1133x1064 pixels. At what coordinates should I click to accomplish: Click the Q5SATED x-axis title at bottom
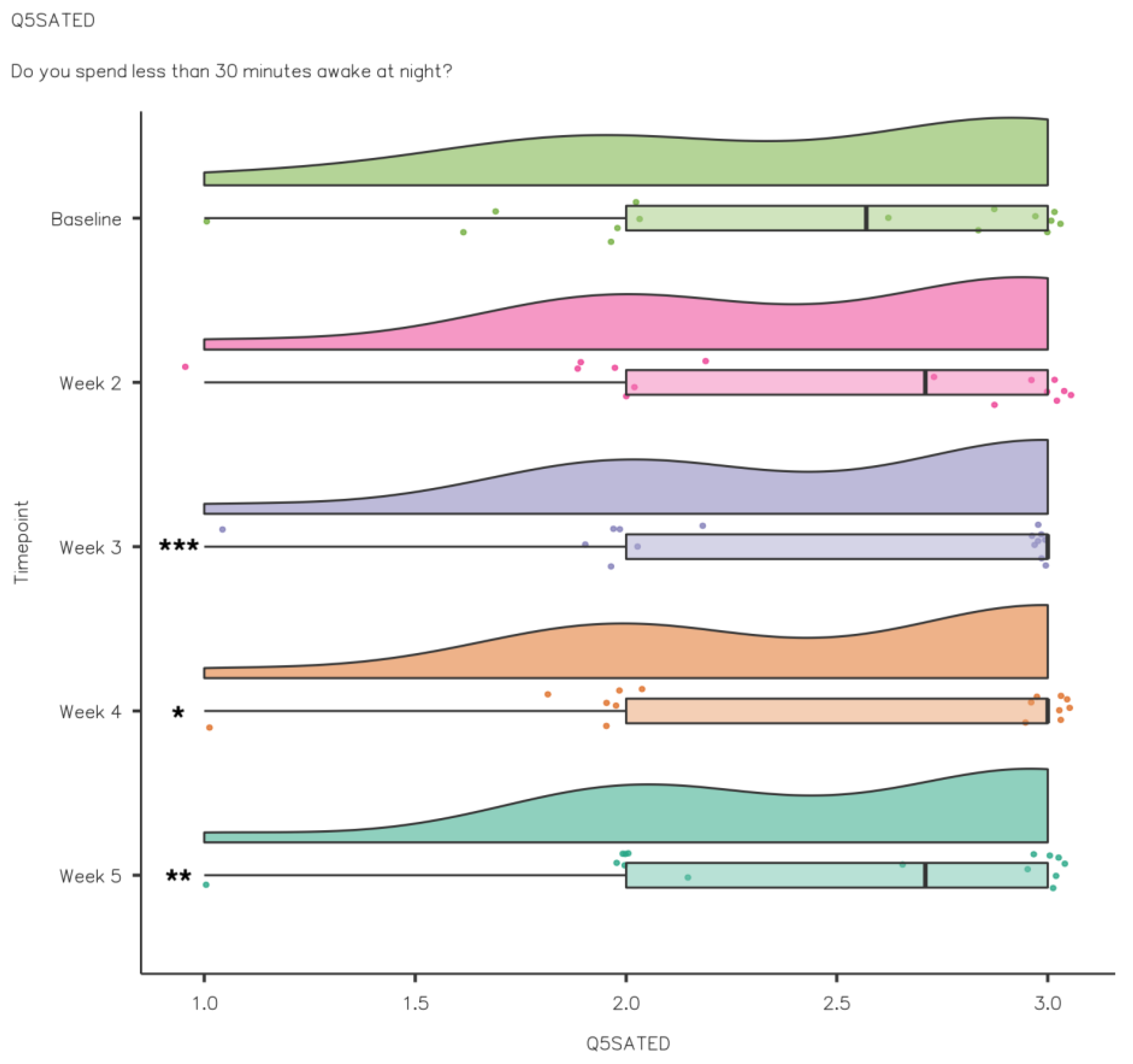[627, 1044]
